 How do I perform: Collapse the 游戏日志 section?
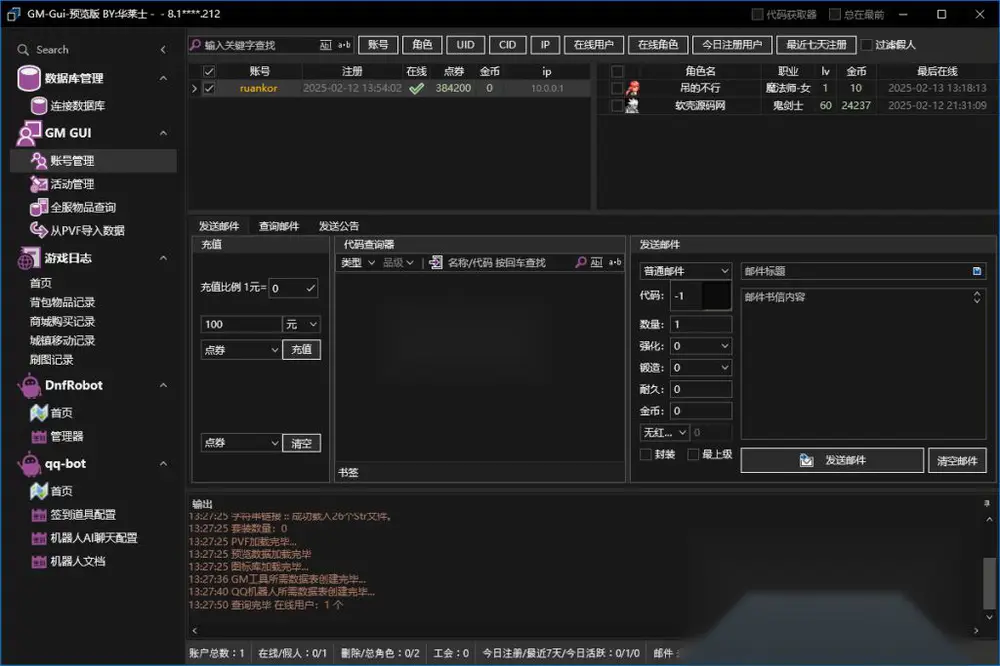[x=163, y=258]
